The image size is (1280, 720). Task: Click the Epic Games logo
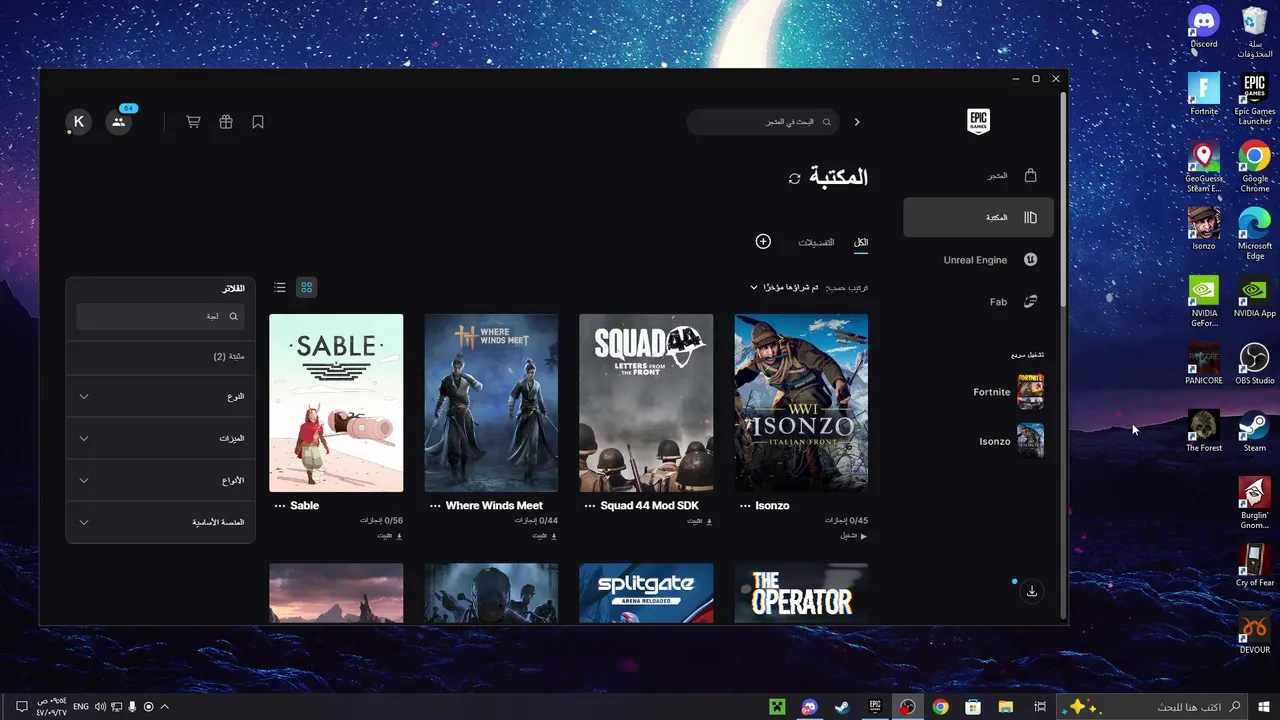[x=978, y=122]
